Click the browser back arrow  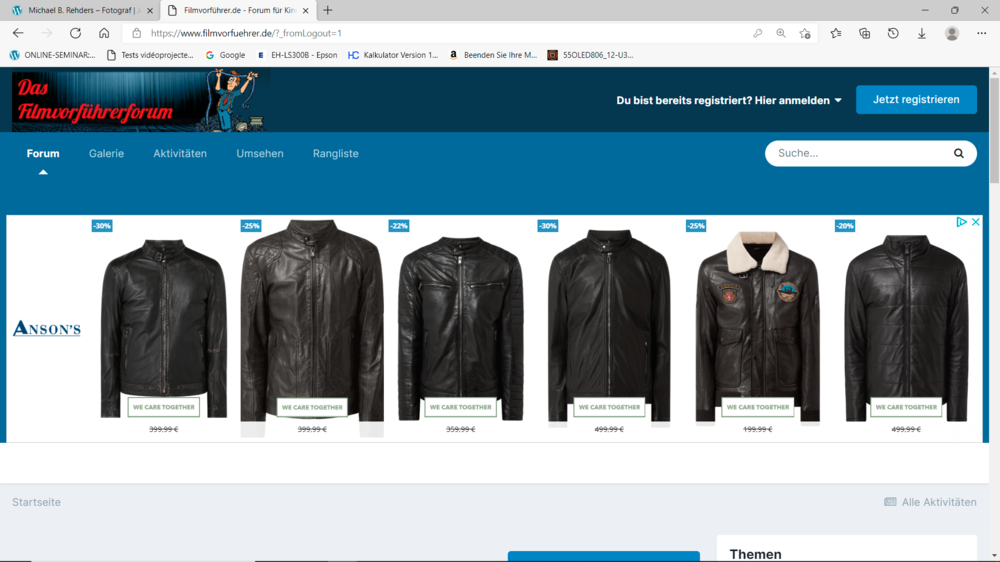(18, 33)
